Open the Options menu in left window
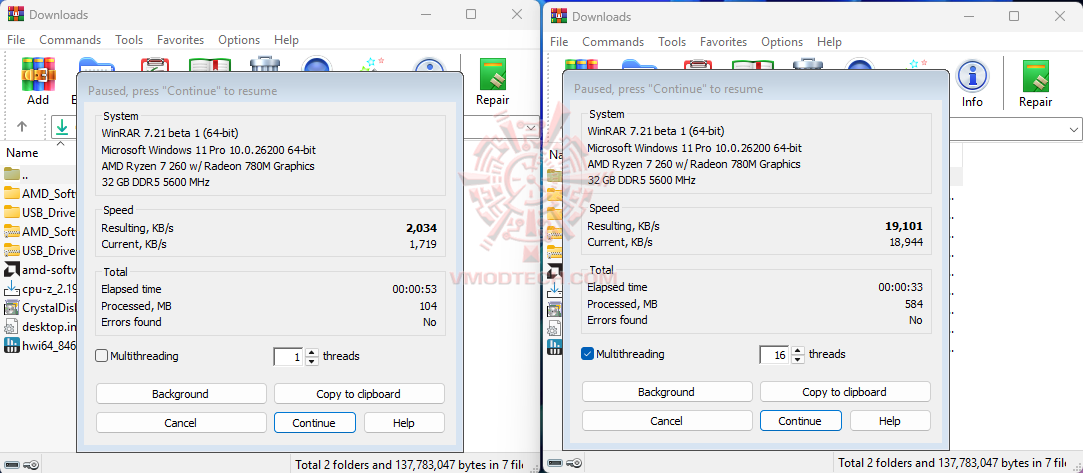 pyautogui.click(x=239, y=40)
